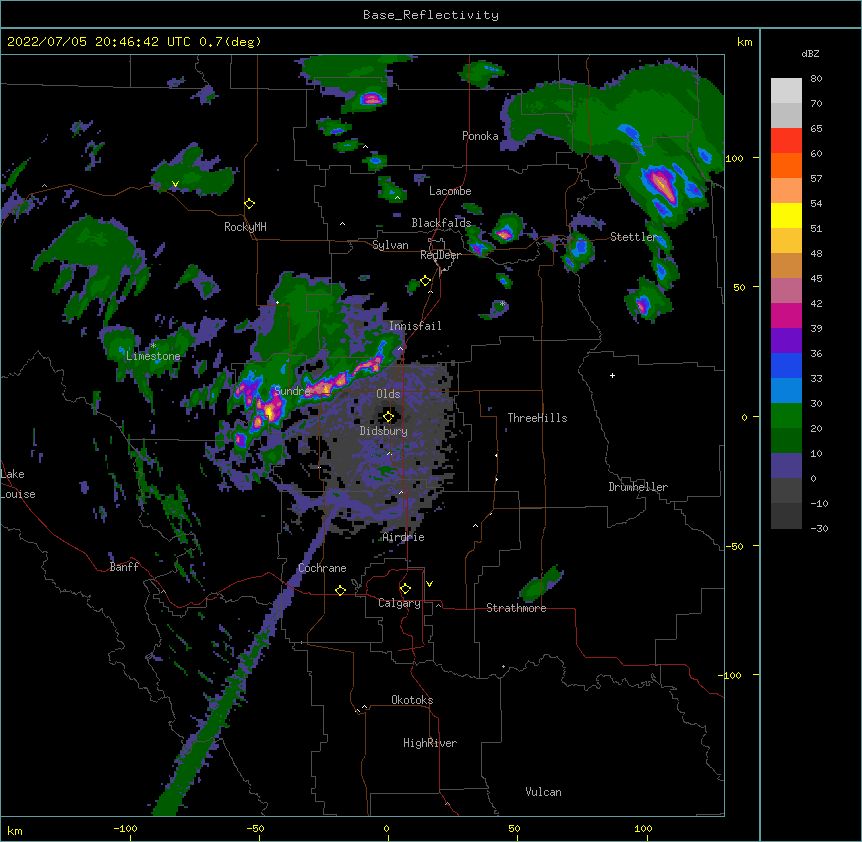The image size is (862, 842).
Task: Click the Base_Reflectivity title
Action: click(x=431, y=15)
